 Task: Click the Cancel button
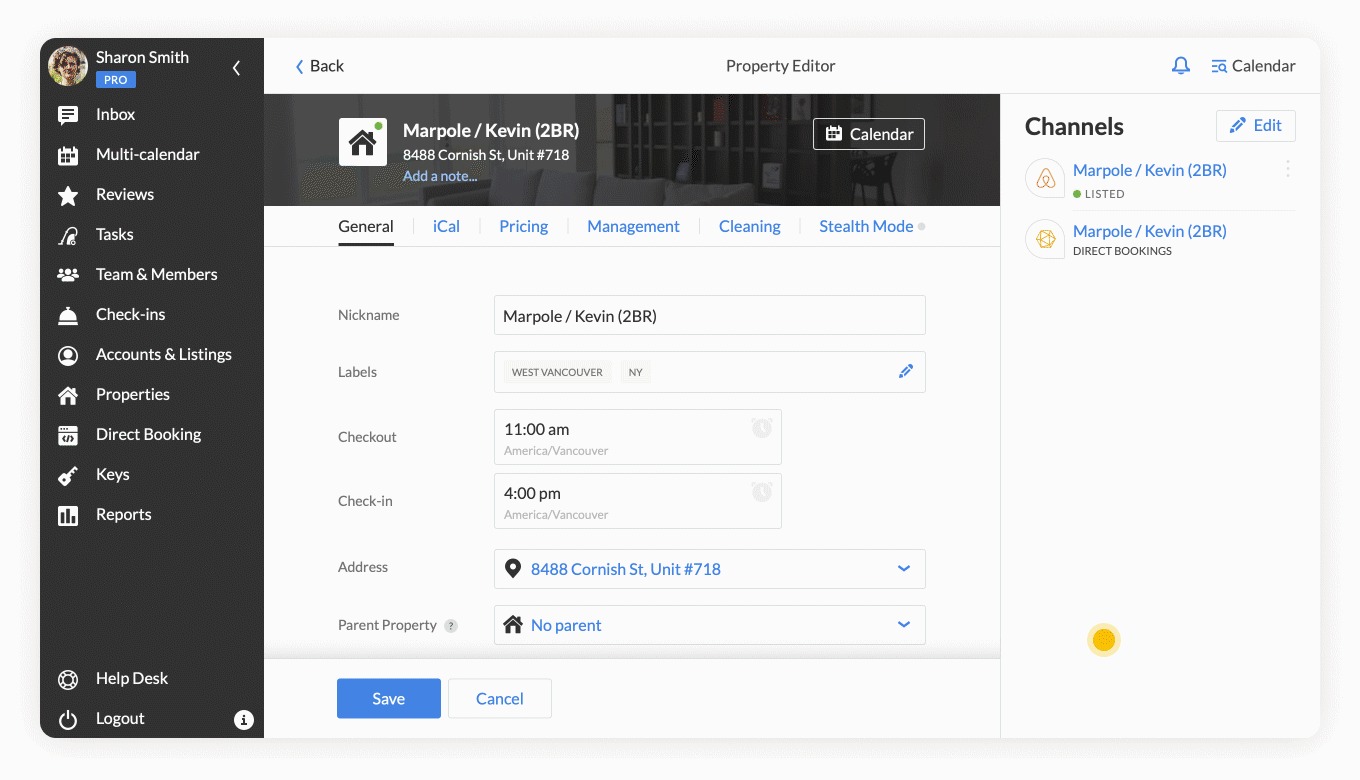tap(499, 698)
